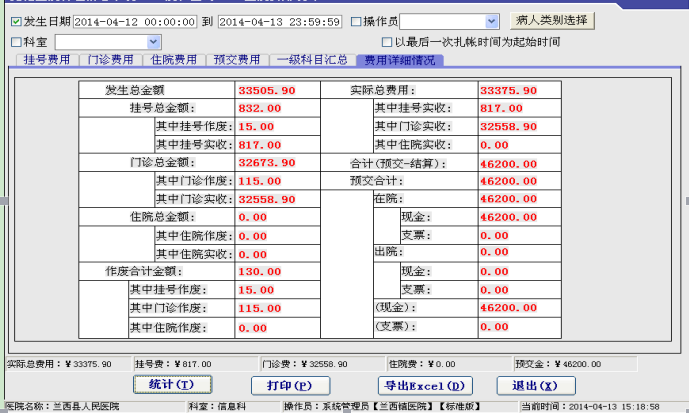Click the 发生总金额 value 33505.90
689x413 pixels.
pyautogui.click(x=266, y=90)
